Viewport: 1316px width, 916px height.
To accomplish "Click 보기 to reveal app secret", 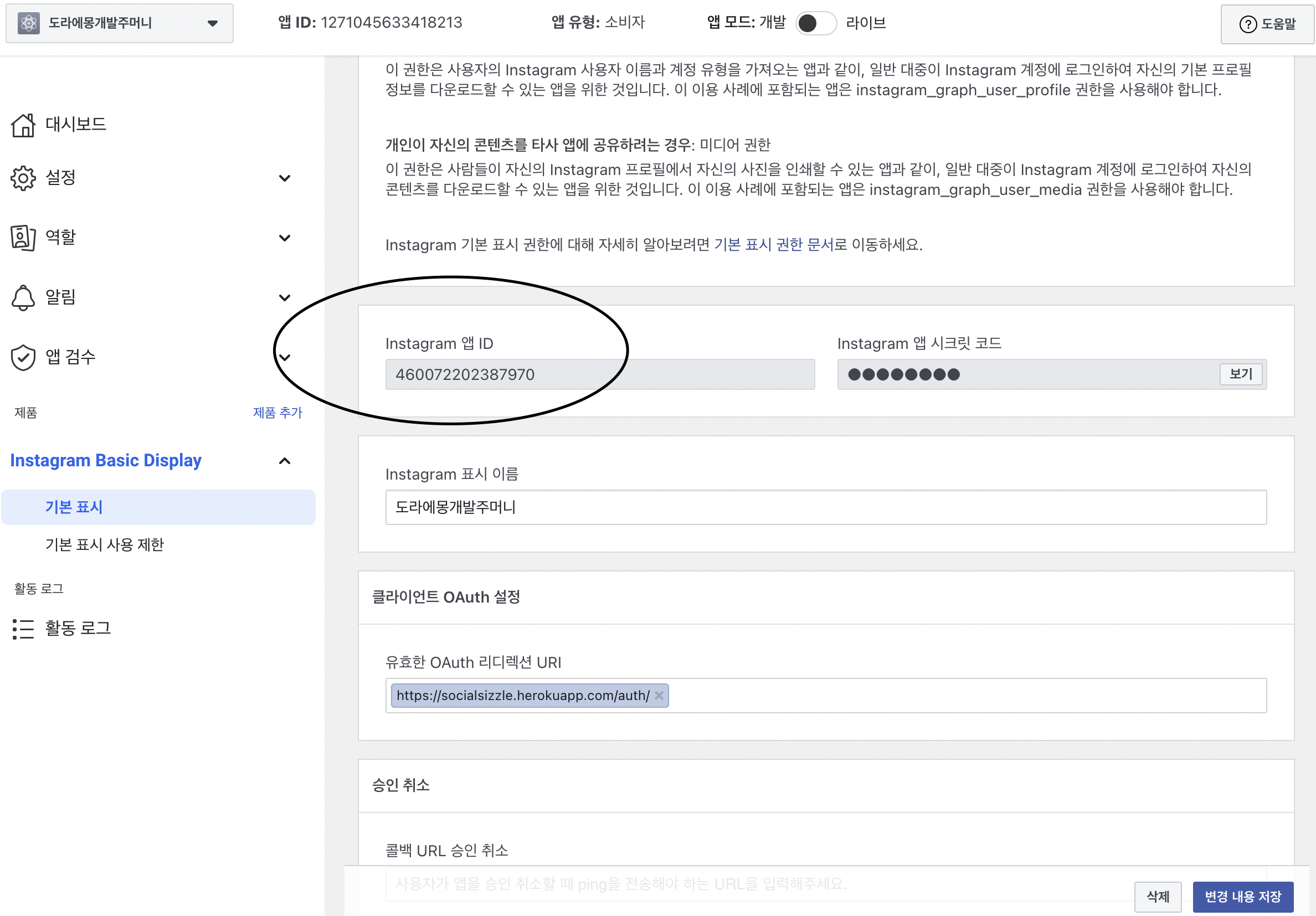I will (x=1240, y=374).
